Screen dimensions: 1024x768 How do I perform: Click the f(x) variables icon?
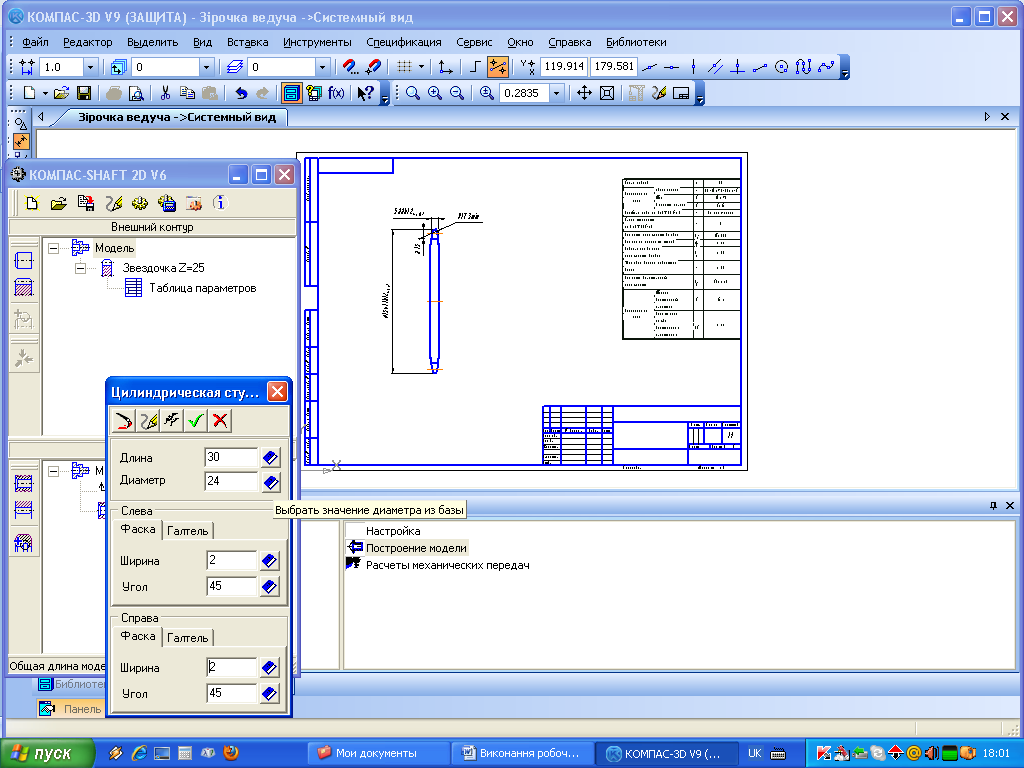[336, 93]
